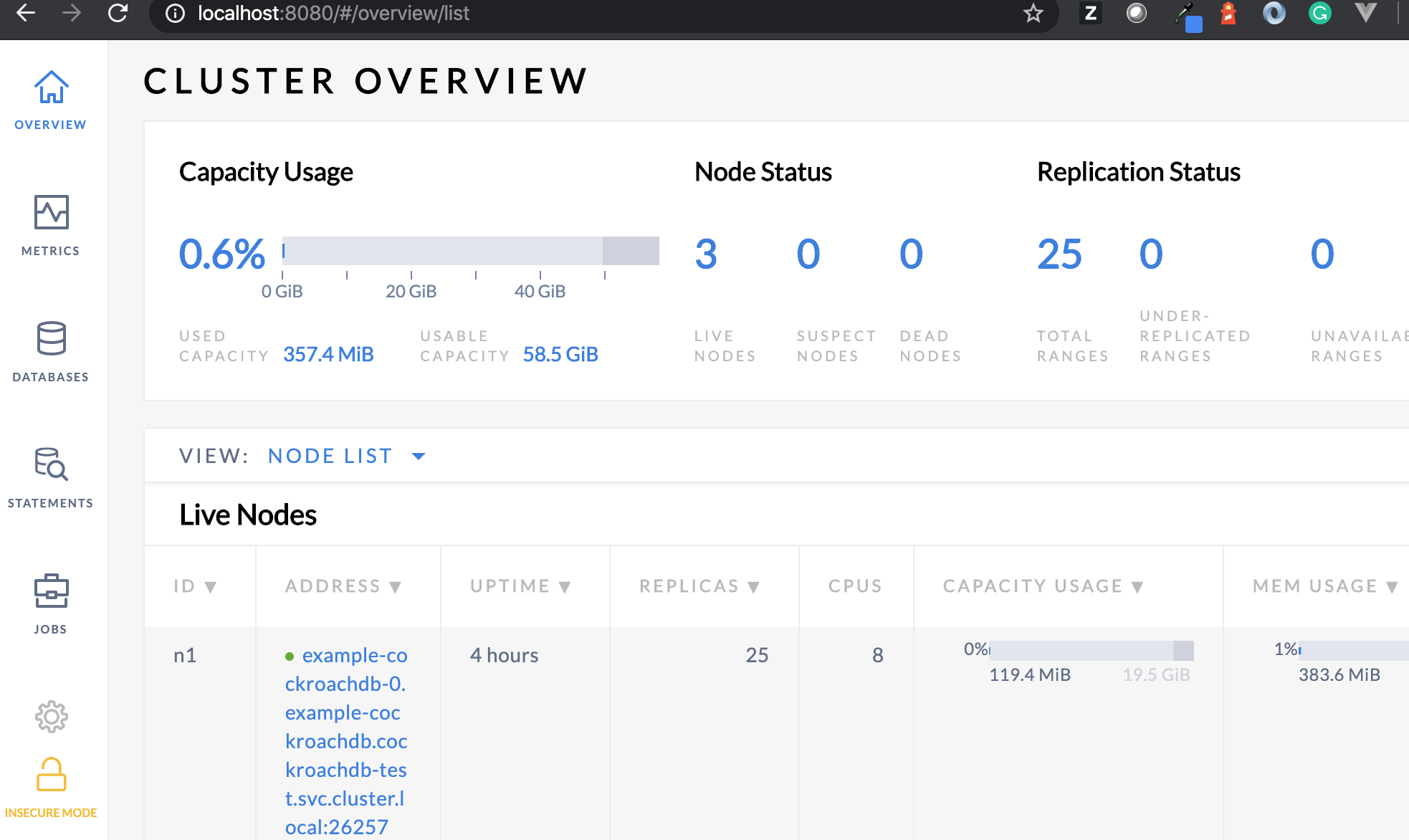Click the Live Nodes section heading

coord(248,515)
